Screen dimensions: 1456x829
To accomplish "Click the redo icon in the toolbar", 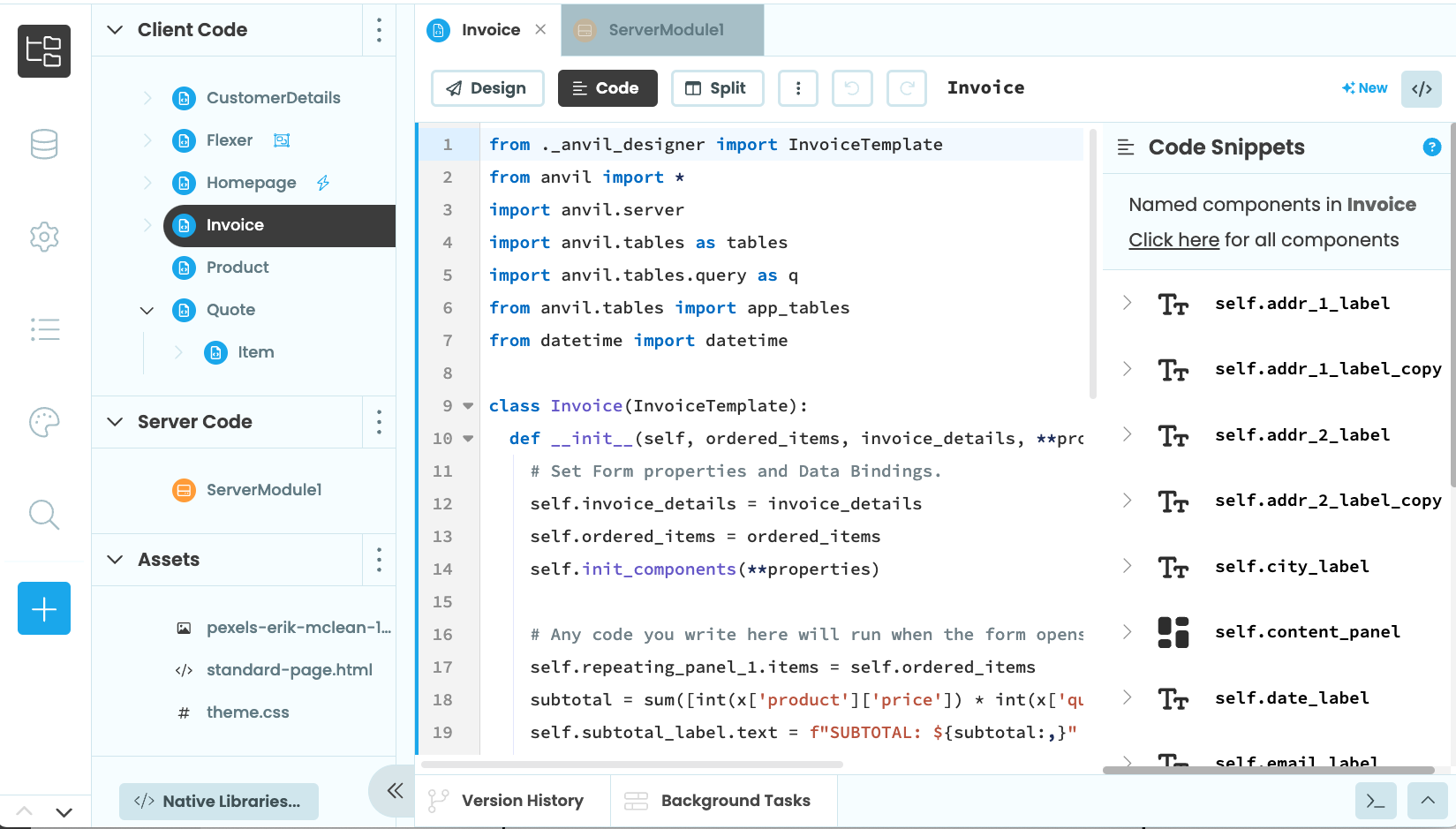I will point(907,88).
